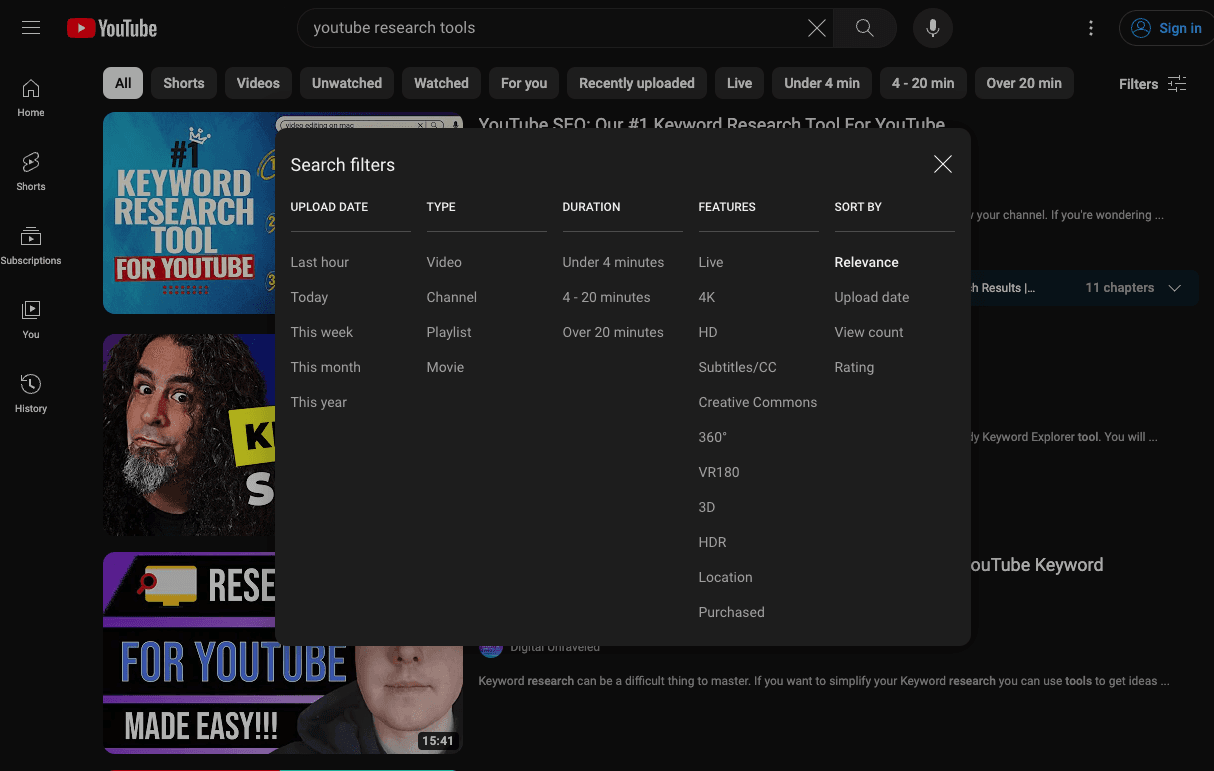This screenshot has height=771, width=1214.
Task: Sort results by View count
Action: click(x=869, y=332)
